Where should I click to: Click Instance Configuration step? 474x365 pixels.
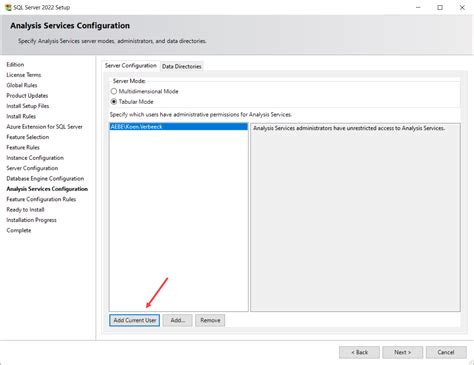coord(35,157)
